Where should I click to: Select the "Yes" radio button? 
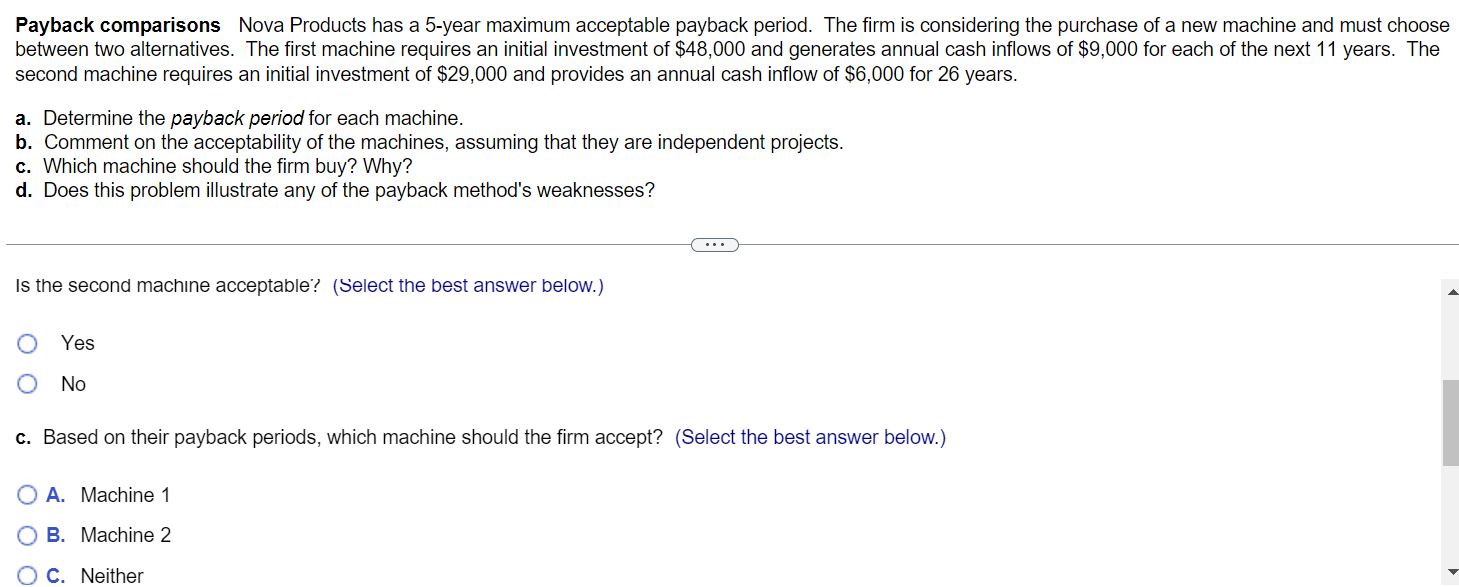pyautogui.click(x=27, y=343)
